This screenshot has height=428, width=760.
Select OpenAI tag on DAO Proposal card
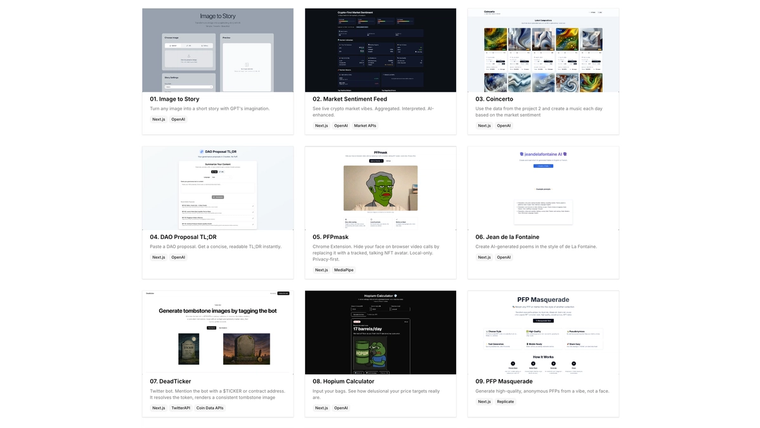(178, 257)
